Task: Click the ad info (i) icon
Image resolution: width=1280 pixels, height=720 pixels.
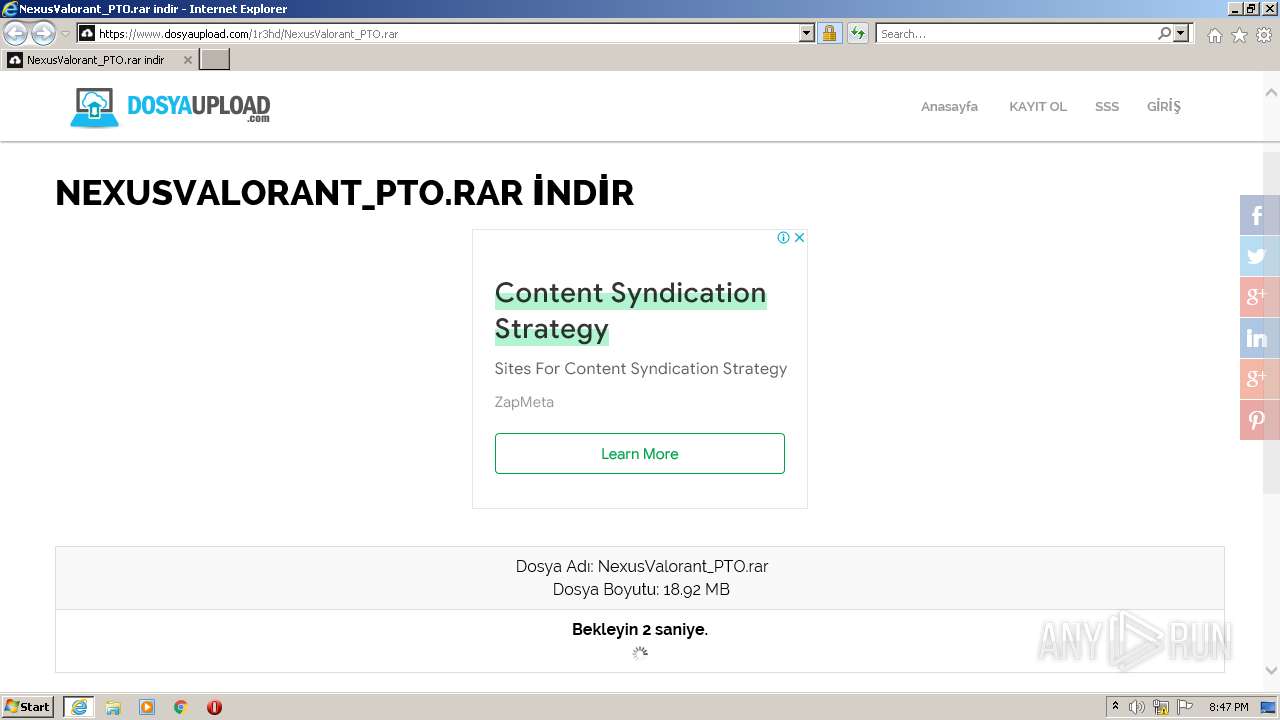Action: (784, 237)
